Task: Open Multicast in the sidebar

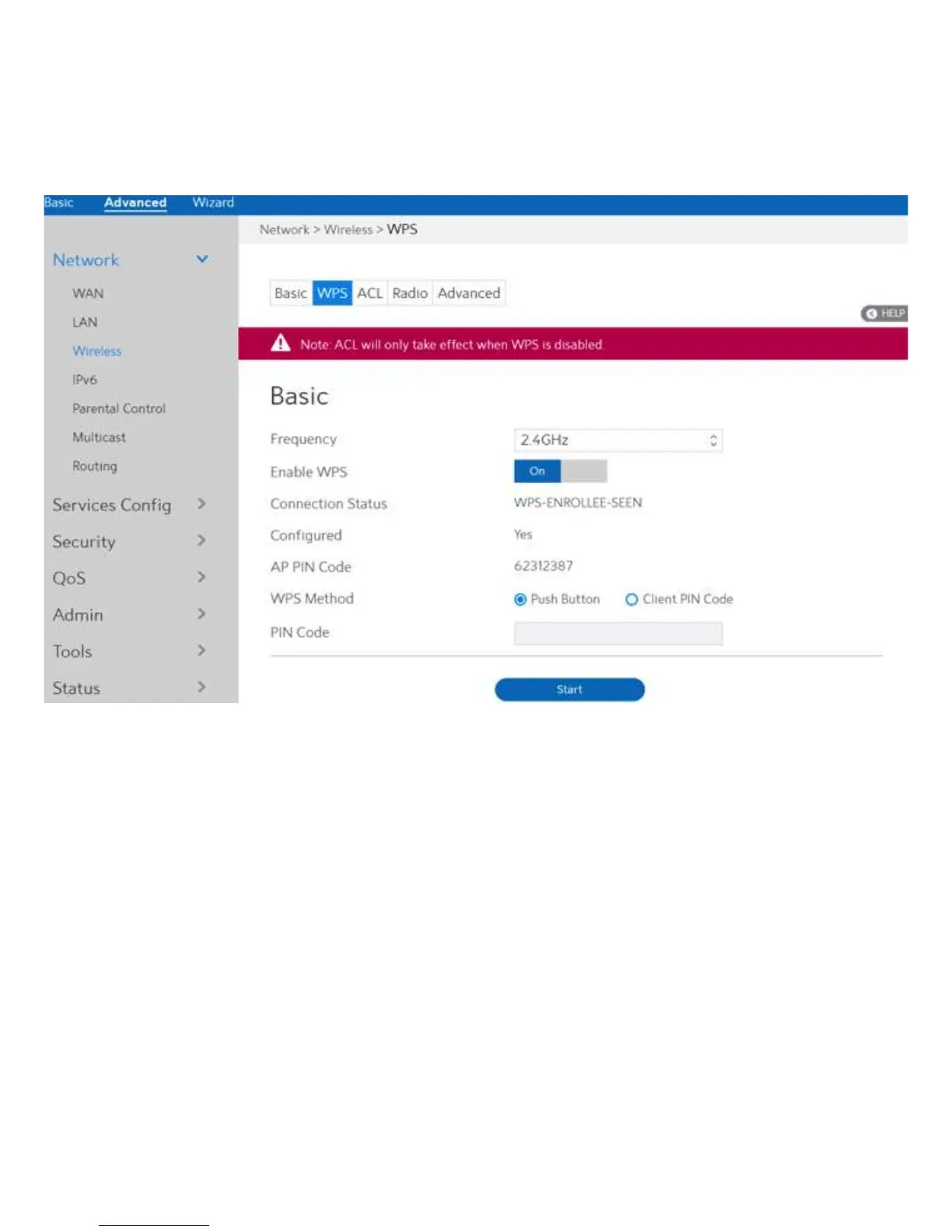Action: (99, 438)
